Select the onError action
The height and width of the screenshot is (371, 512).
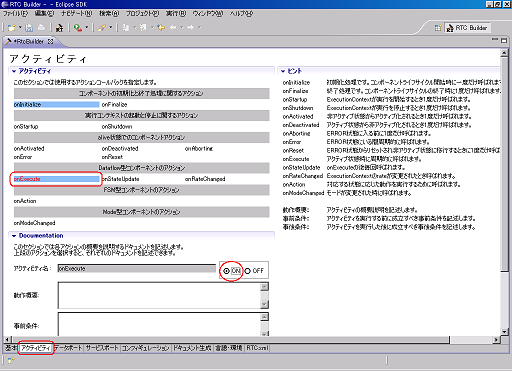coord(23,157)
